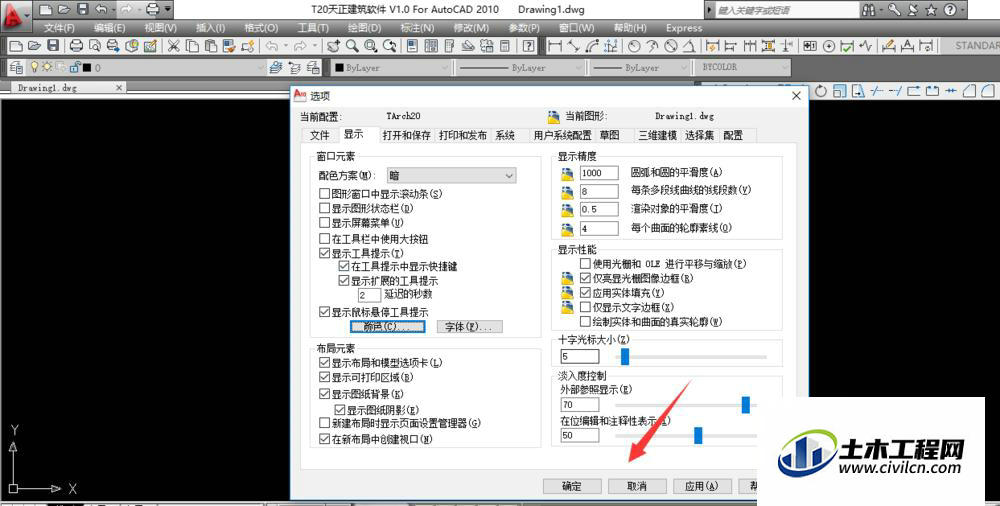Click Angular dimension tool icon
Viewport: 1000px width, 506px height.
[x=689, y=46]
